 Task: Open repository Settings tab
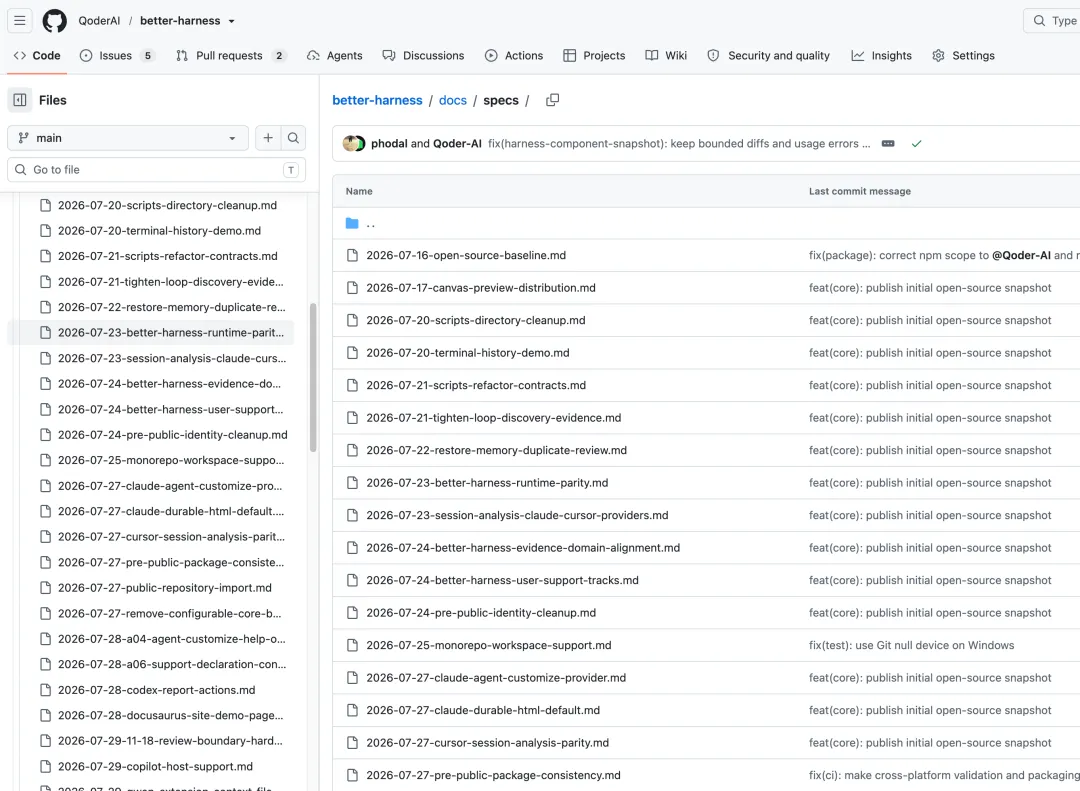tap(963, 55)
